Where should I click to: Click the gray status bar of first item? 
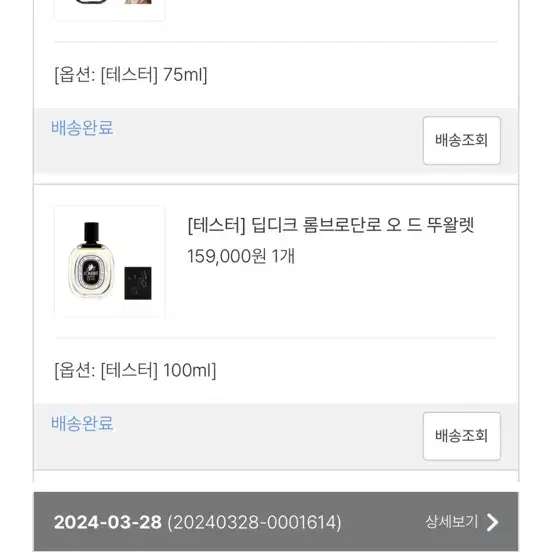pyautogui.click(x=276, y=140)
